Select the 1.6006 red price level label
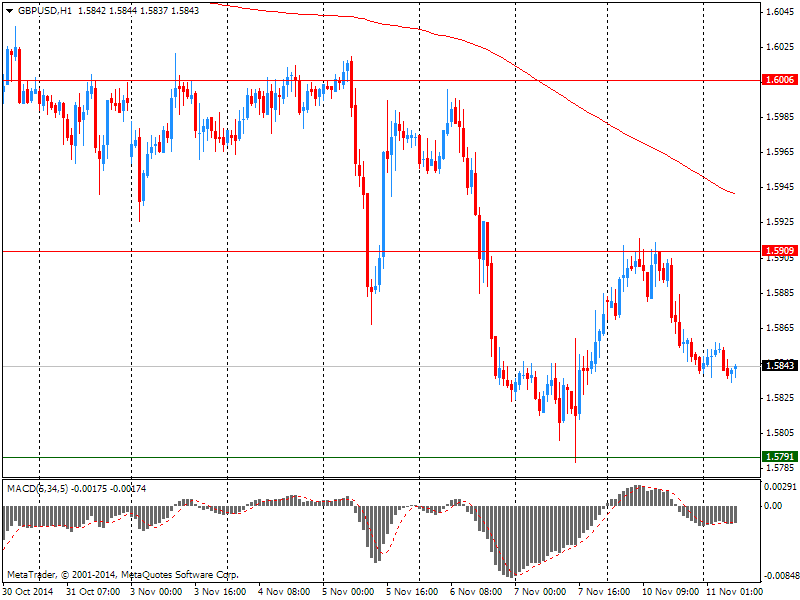The image size is (800, 600). point(780,80)
